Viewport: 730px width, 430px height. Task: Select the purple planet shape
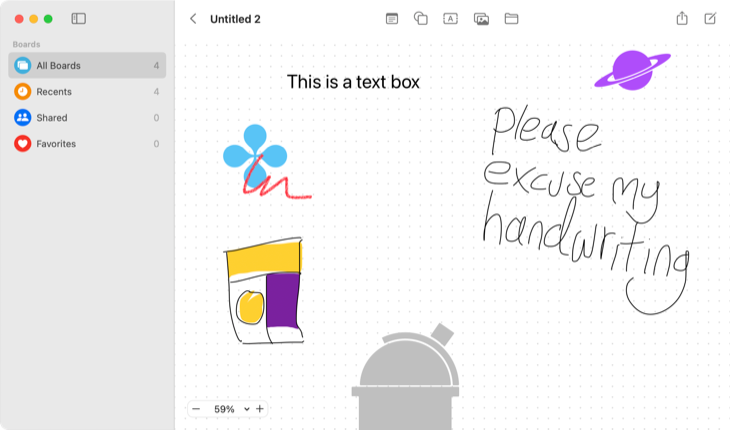click(632, 69)
